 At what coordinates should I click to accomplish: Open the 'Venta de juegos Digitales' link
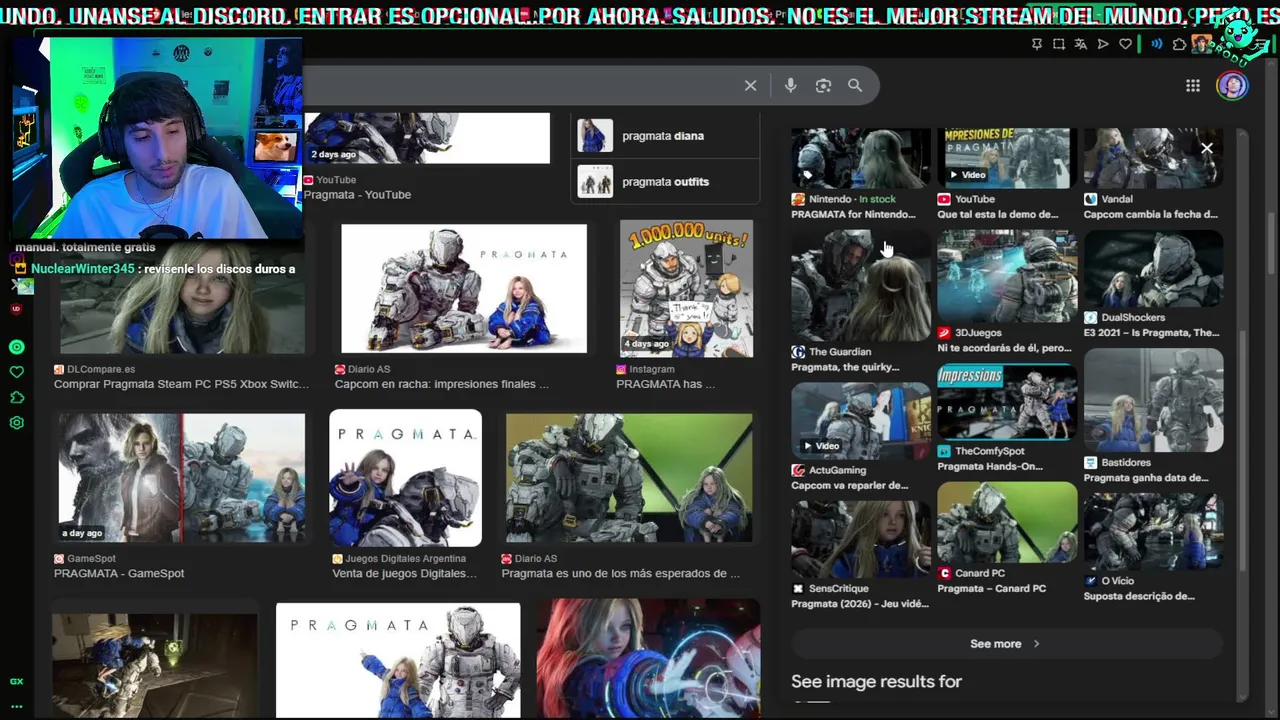pyautogui.click(x=405, y=574)
